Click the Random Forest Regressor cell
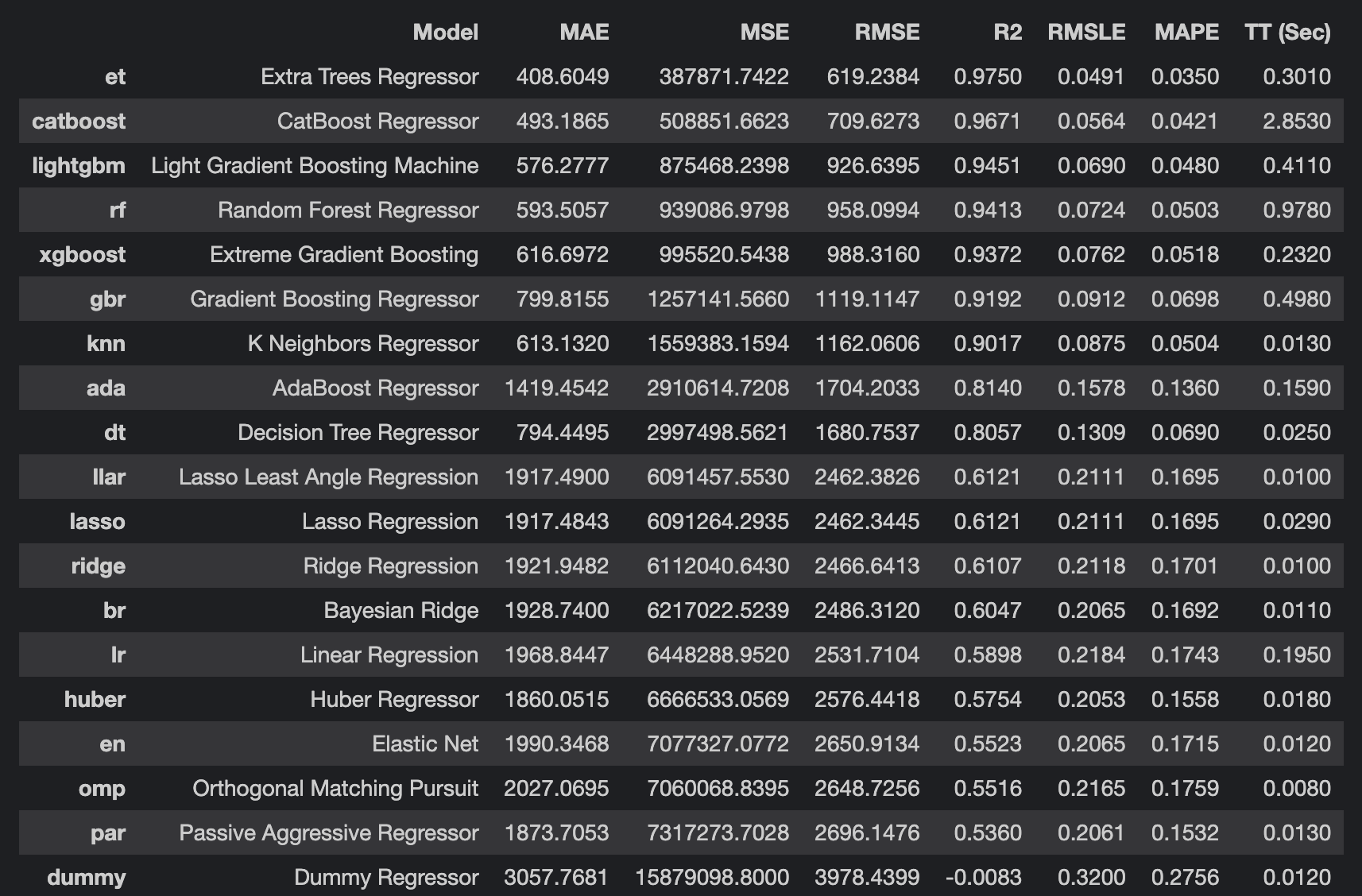The height and width of the screenshot is (896, 1362). point(348,210)
